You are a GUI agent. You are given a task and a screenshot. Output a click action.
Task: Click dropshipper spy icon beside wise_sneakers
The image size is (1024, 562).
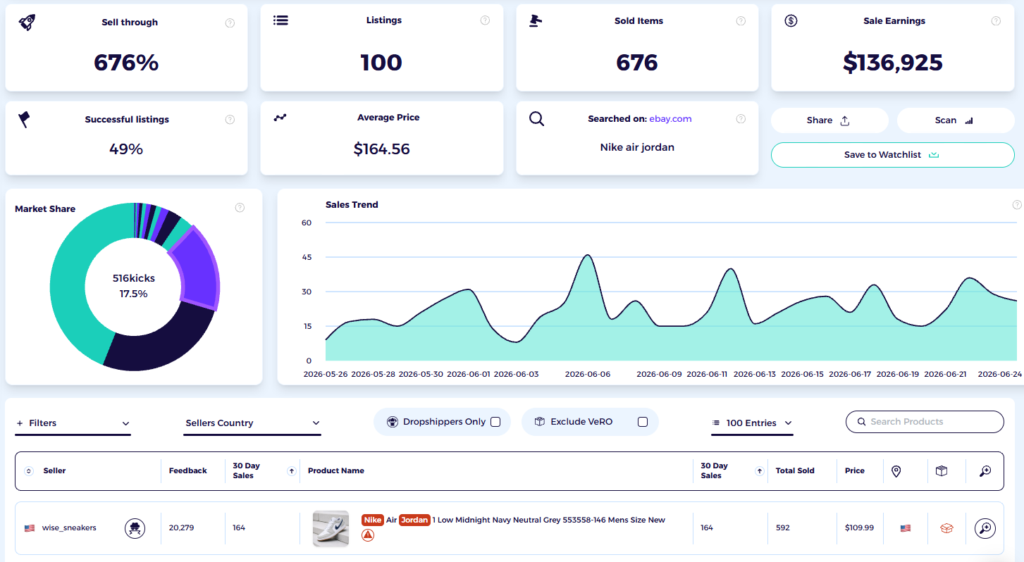[135, 527]
